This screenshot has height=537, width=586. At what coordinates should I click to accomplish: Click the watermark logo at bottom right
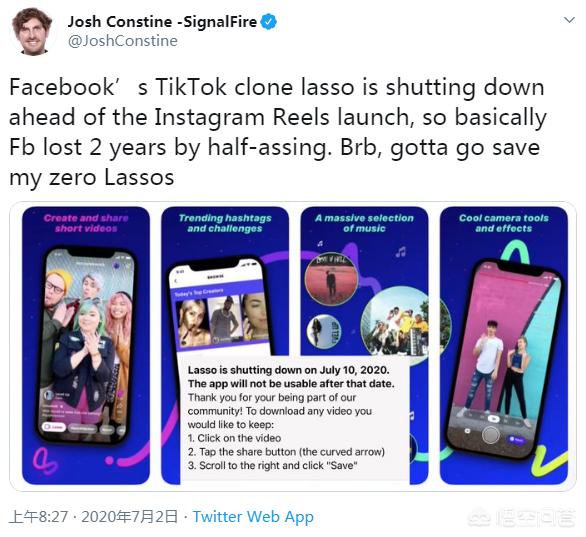523,517
